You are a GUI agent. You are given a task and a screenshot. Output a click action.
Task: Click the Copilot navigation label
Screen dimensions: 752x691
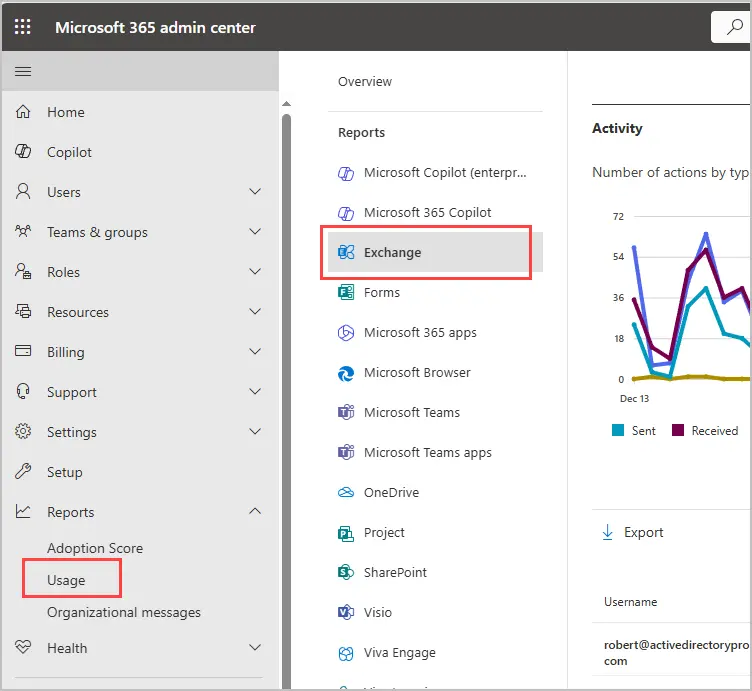pyautogui.click(x=70, y=152)
